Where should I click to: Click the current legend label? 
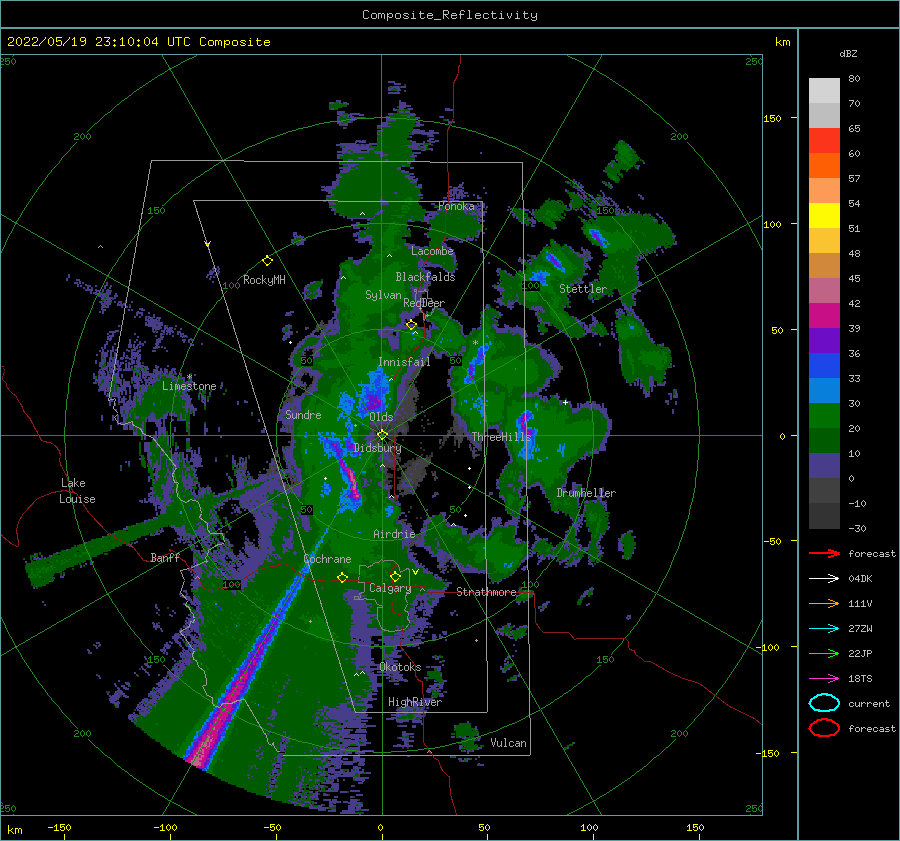click(868, 704)
